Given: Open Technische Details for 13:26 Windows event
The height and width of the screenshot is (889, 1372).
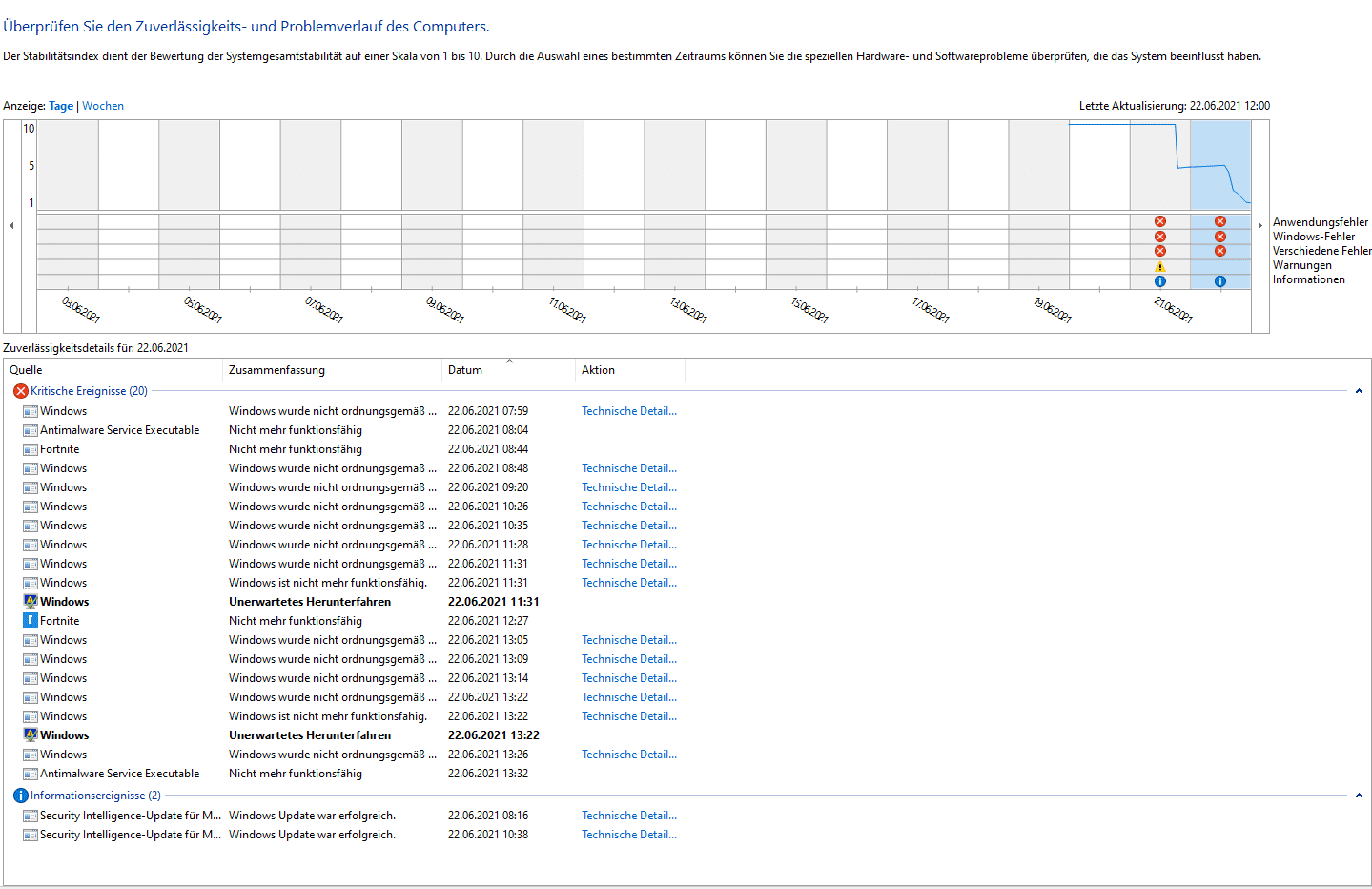Looking at the screenshot, I should click(x=629, y=755).
